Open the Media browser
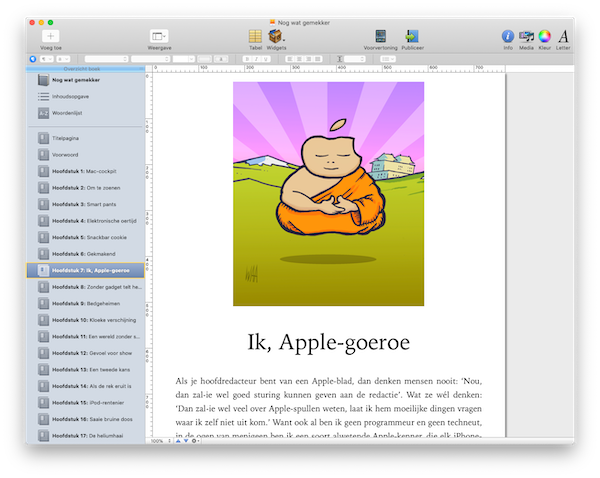The image size is (600, 478). (526, 36)
